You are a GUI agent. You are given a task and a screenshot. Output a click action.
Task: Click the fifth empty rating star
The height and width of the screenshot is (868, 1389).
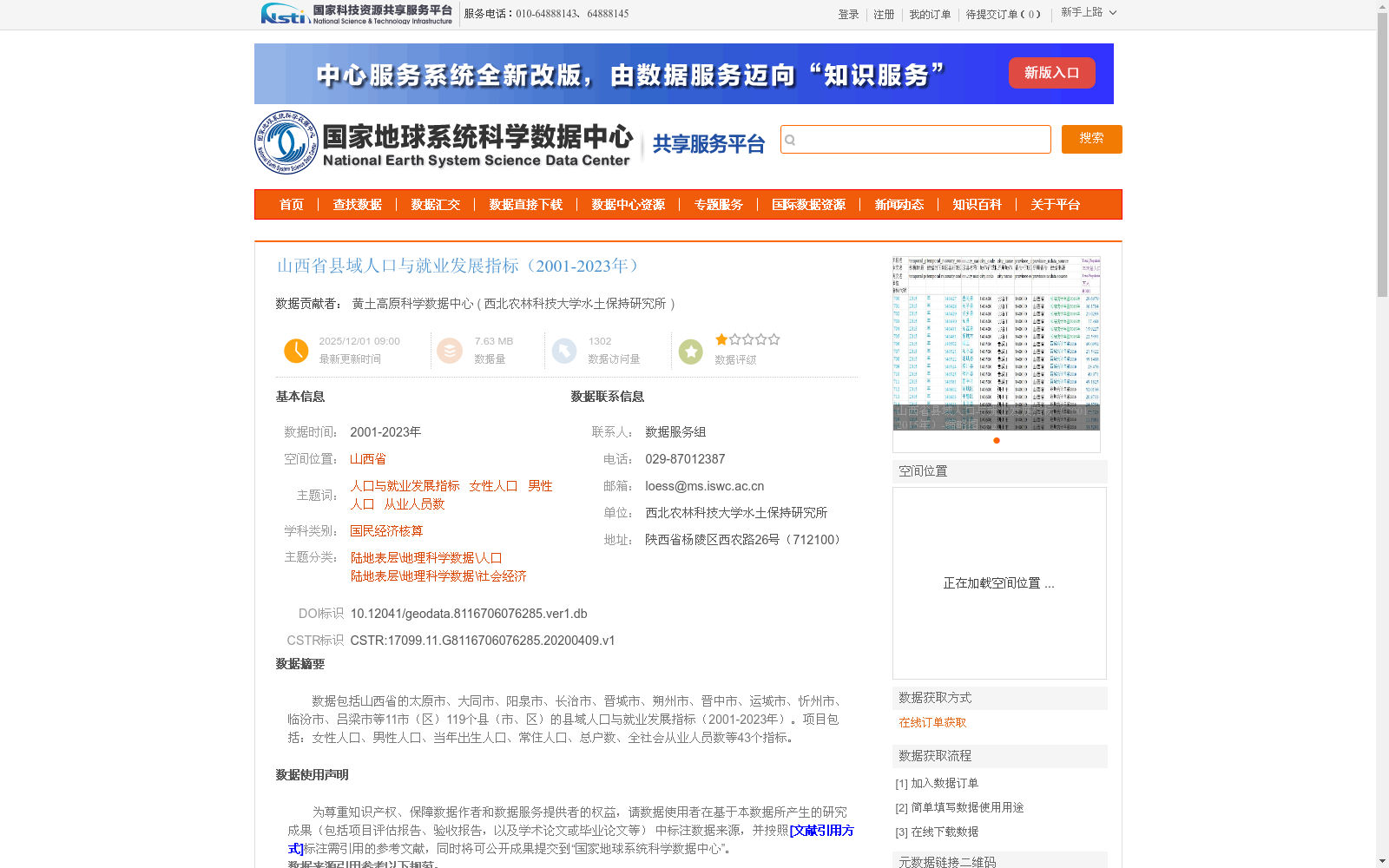(773, 339)
